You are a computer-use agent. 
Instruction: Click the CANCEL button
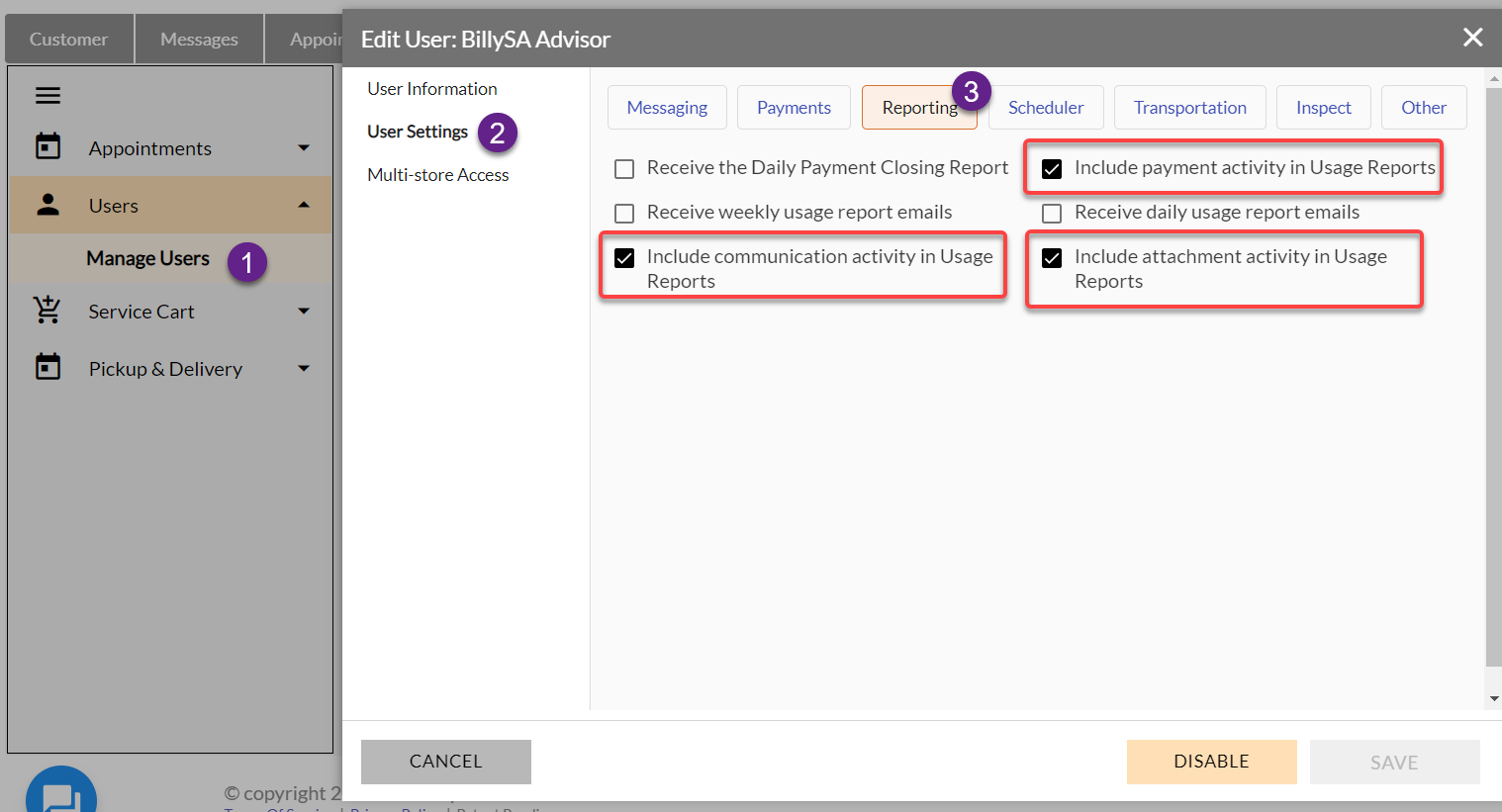pyautogui.click(x=446, y=762)
